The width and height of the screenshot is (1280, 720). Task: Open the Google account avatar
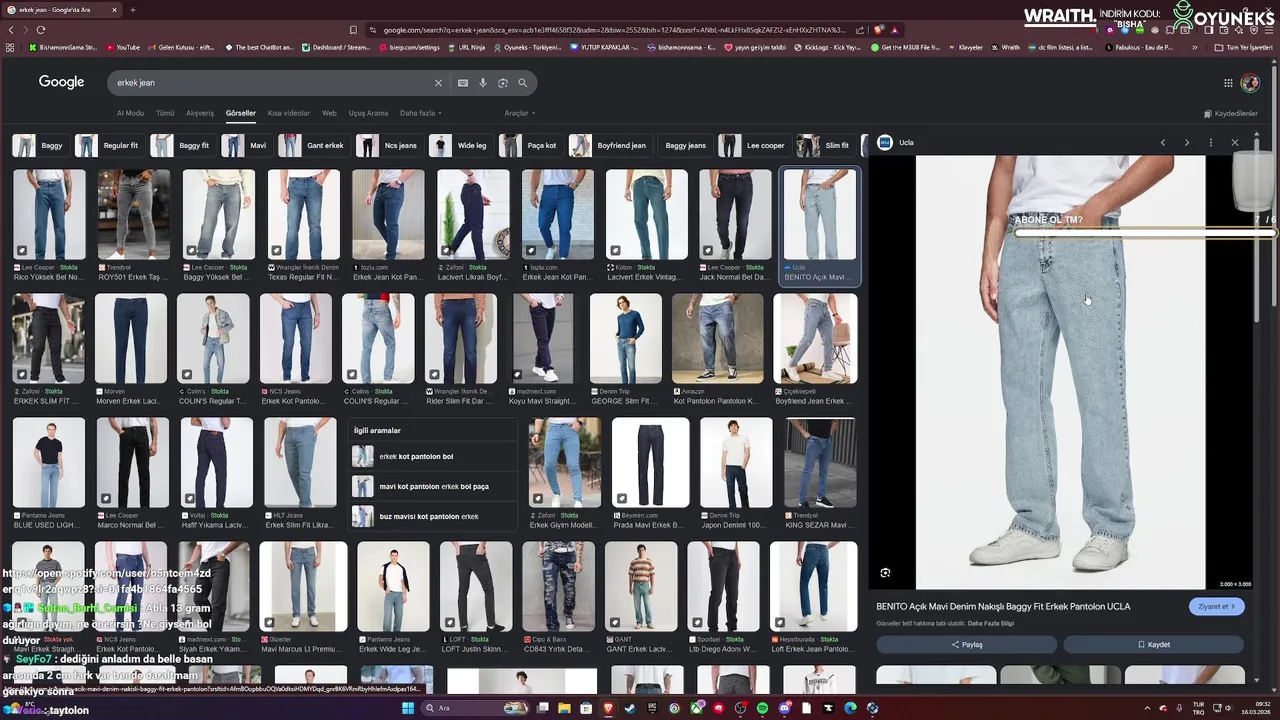click(x=1250, y=83)
